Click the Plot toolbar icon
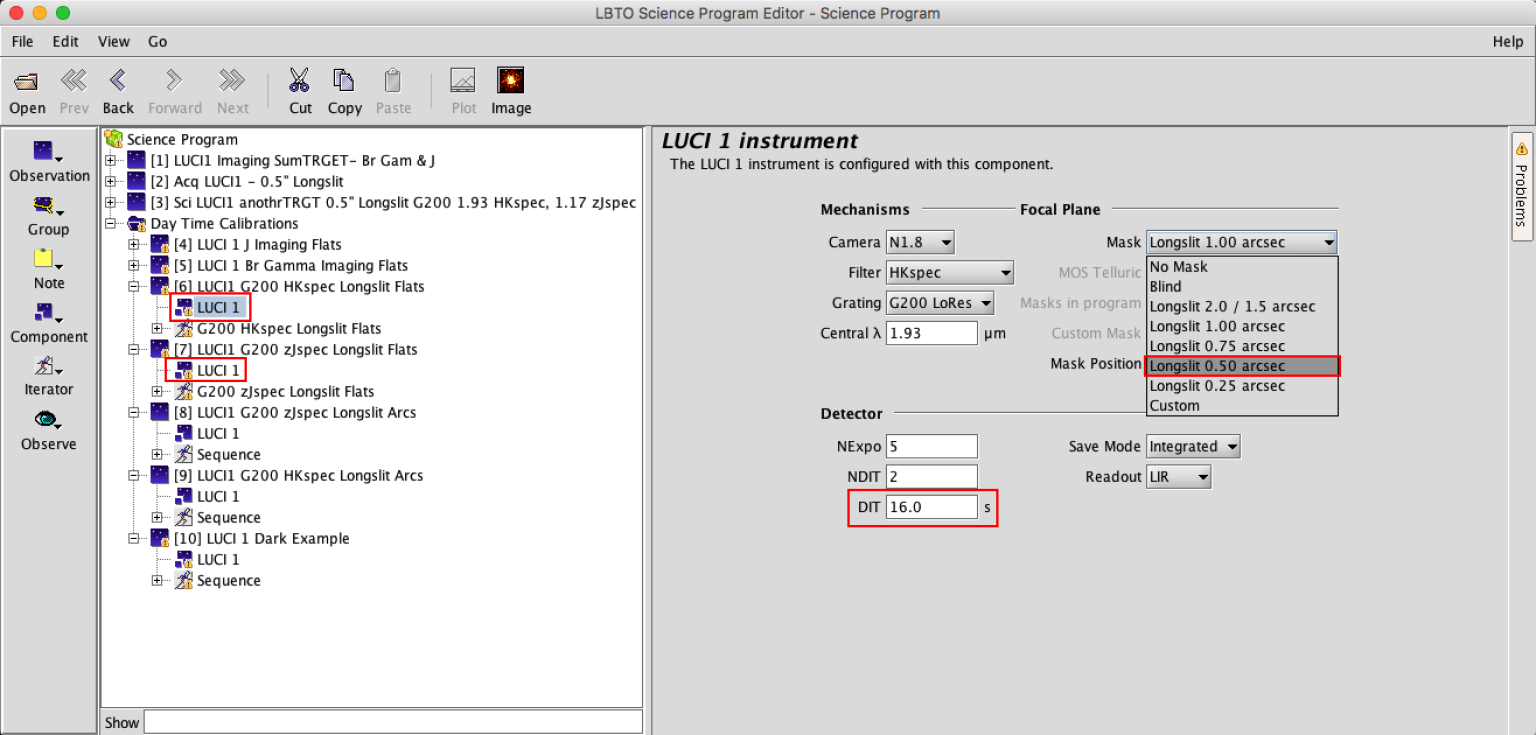 (x=463, y=80)
